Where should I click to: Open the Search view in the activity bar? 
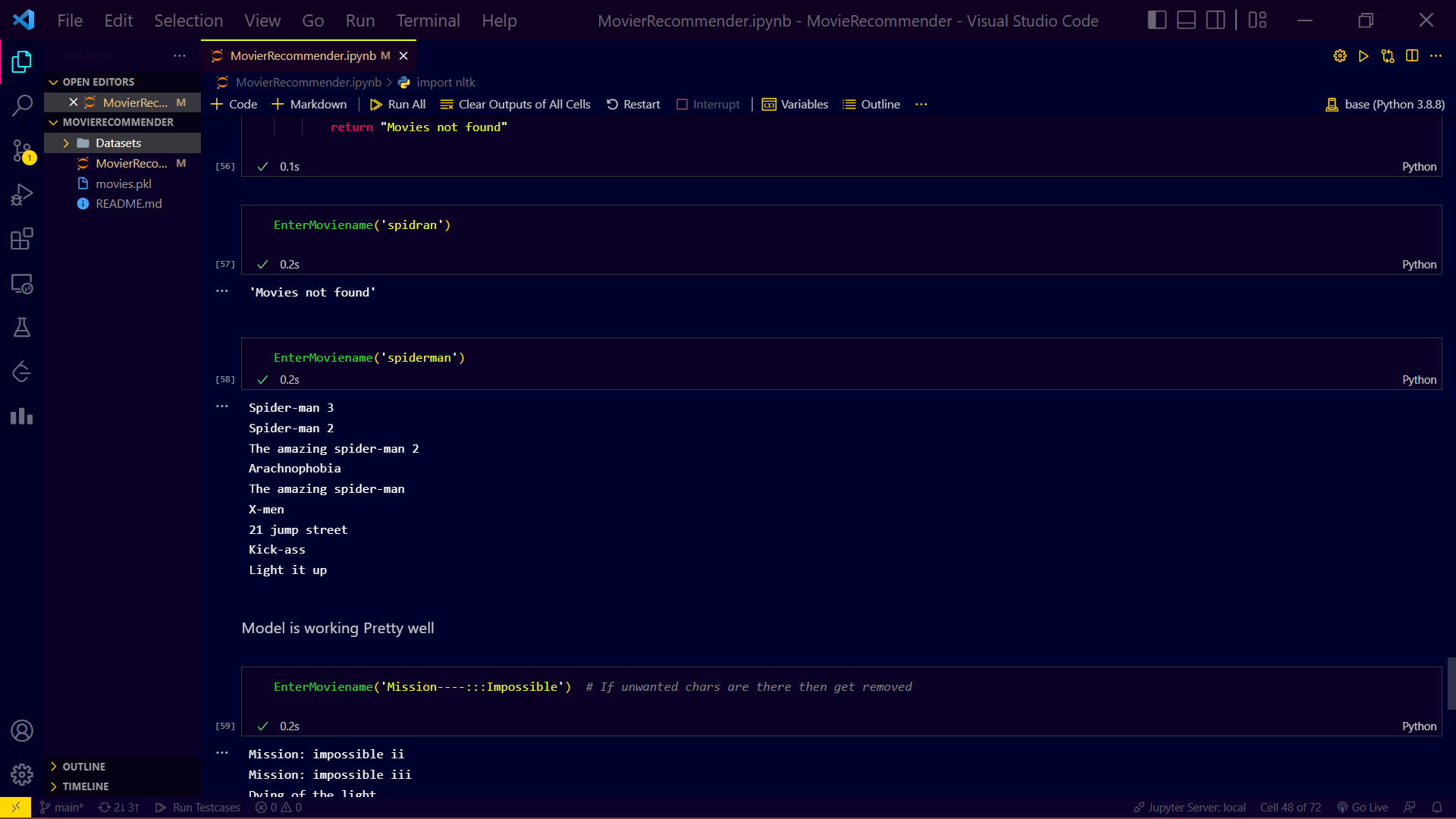[x=22, y=105]
